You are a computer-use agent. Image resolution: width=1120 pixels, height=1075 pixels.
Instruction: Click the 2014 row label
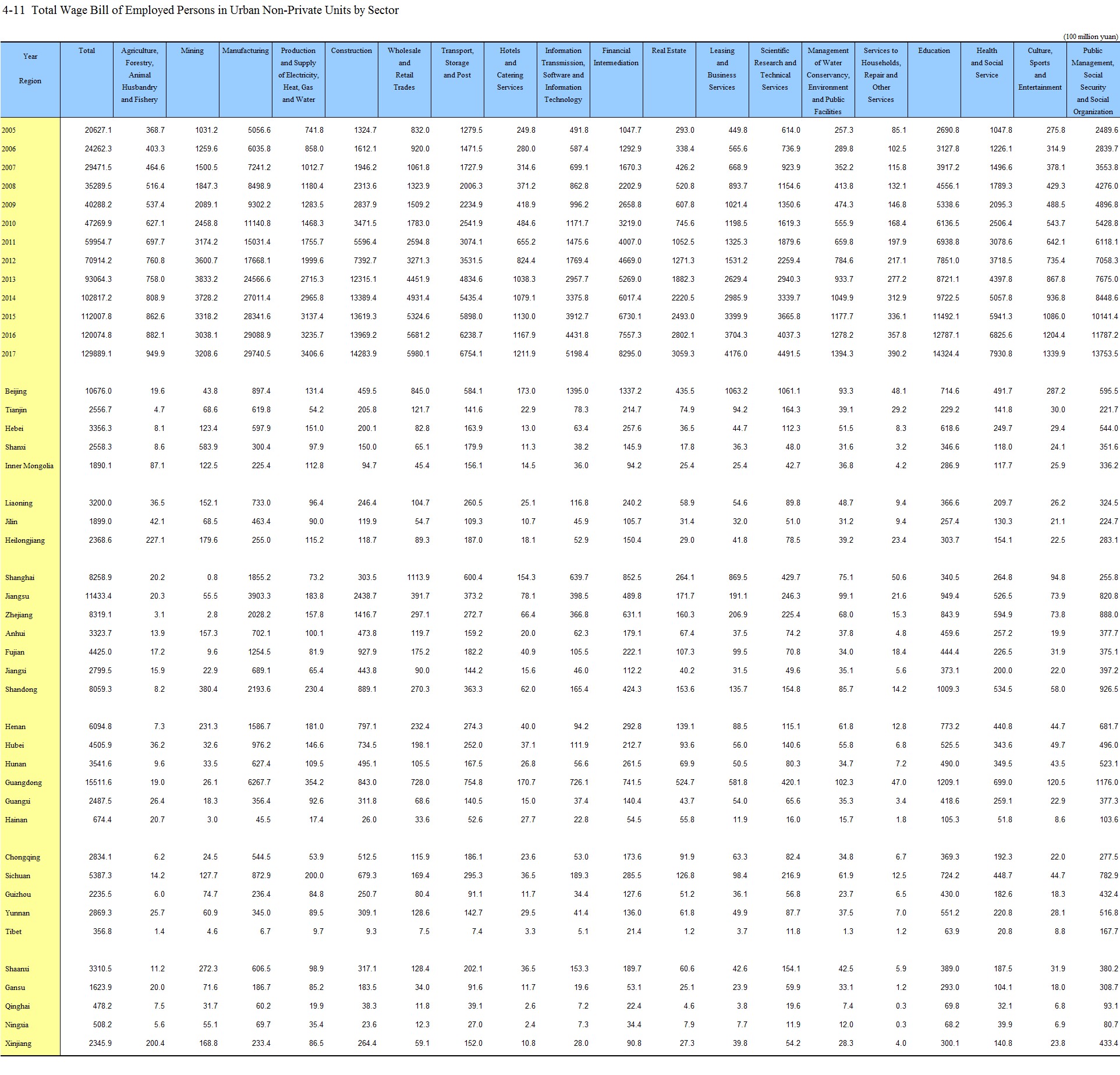coord(9,298)
